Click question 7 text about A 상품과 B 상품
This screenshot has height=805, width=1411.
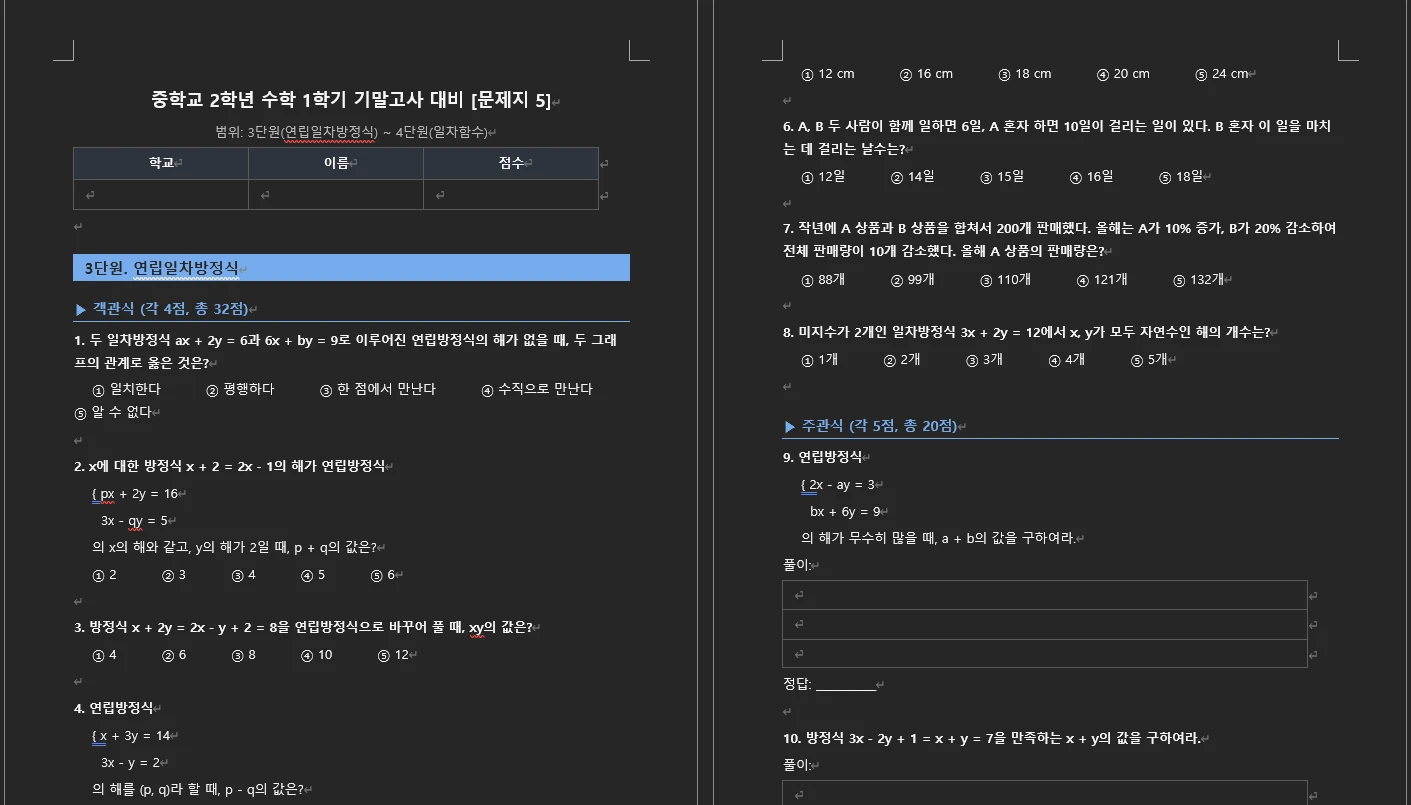1060,240
